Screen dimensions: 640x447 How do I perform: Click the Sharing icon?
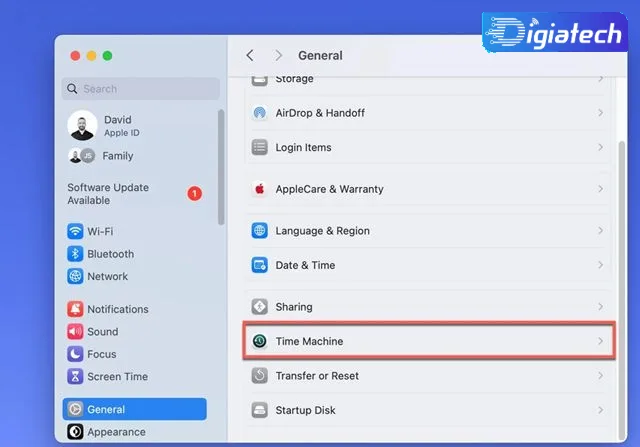(260, 307)
